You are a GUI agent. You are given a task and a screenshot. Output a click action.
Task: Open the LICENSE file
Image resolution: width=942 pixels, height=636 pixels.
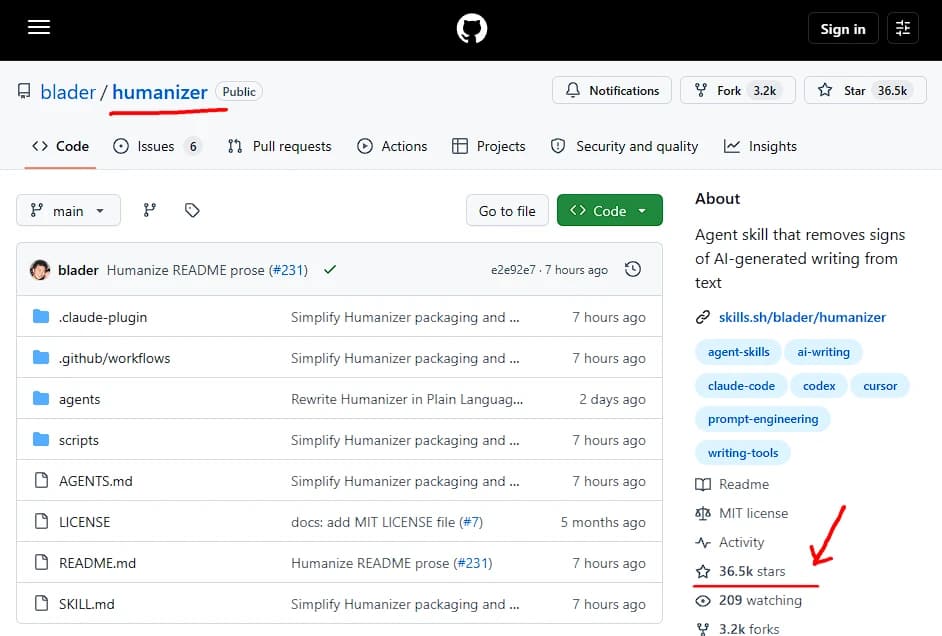[84, 522]
